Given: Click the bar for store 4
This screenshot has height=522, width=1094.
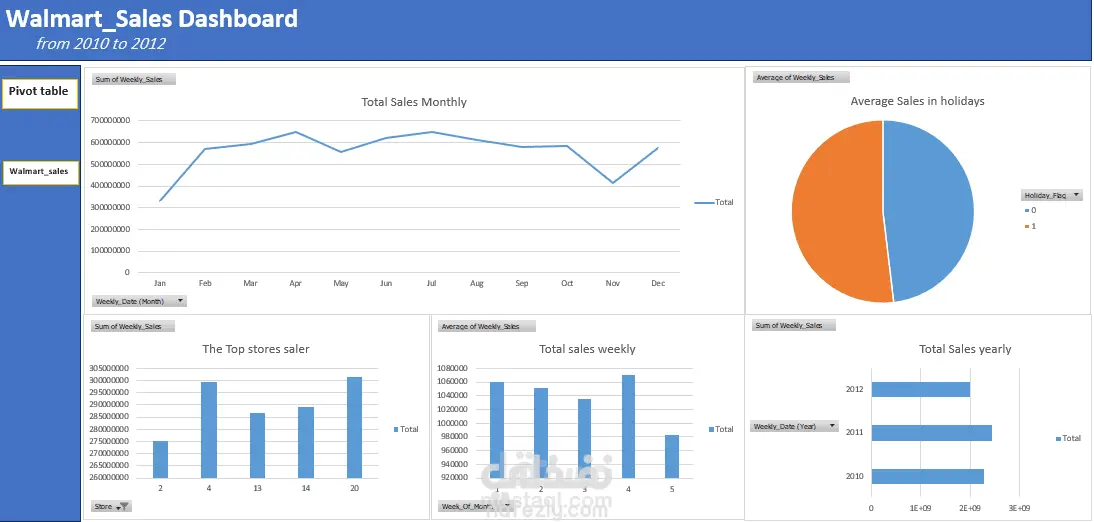Looking at the screenshot, I should click(x=209, y=431).
